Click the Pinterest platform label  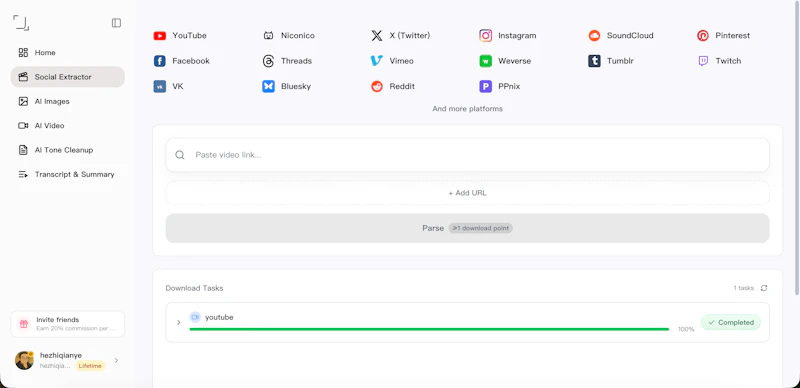click(x=733, y=36)
